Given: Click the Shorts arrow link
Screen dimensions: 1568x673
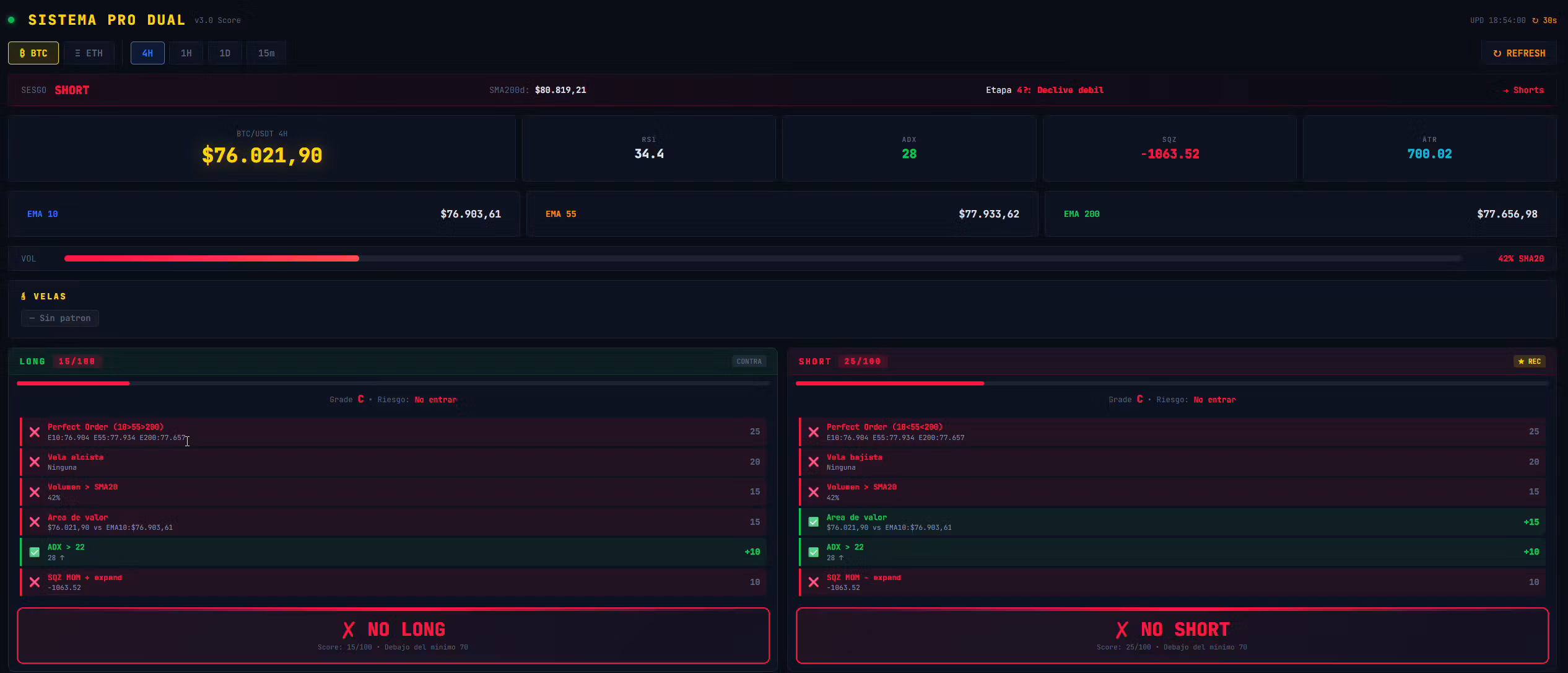Looking at the screenshot, I should tap(1523, 90).
